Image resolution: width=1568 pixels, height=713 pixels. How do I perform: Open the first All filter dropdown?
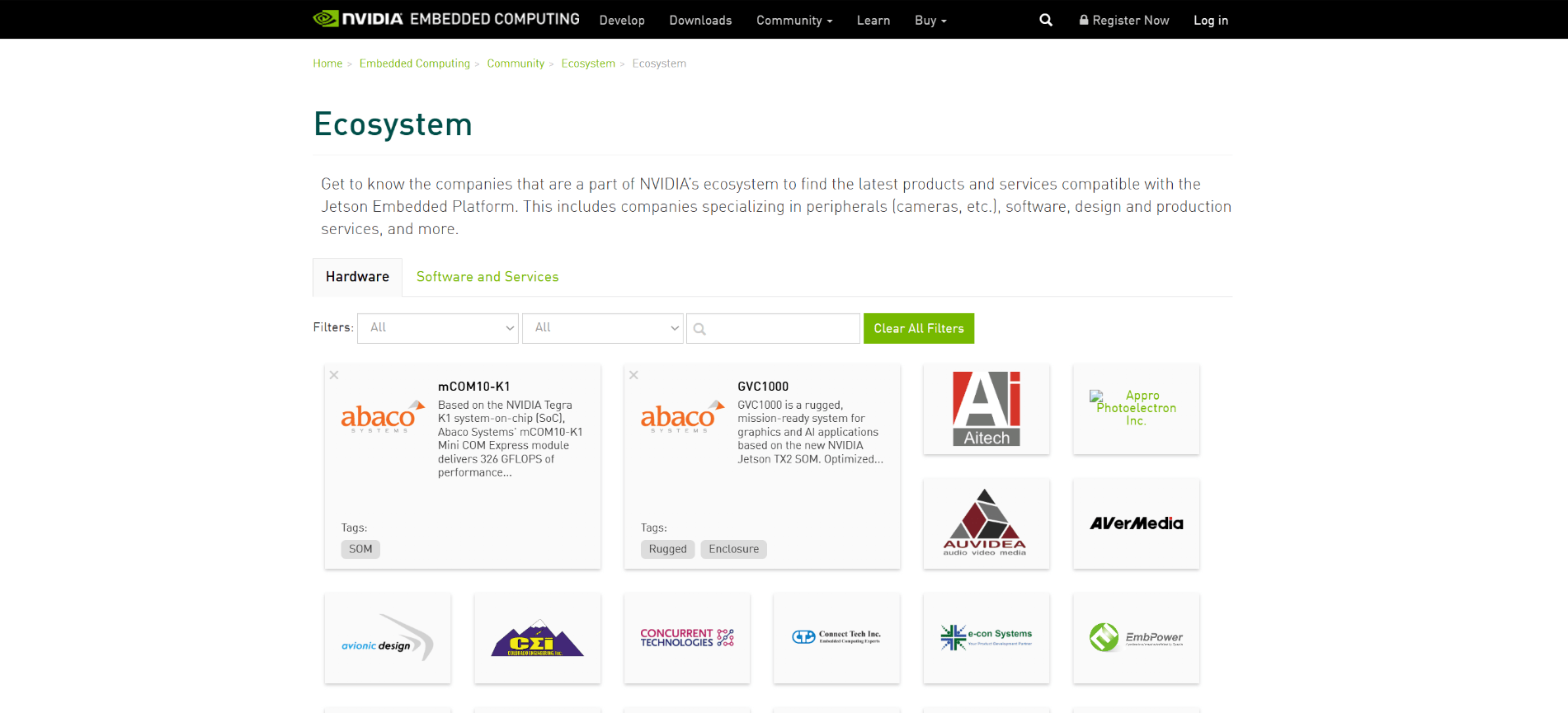438,328
